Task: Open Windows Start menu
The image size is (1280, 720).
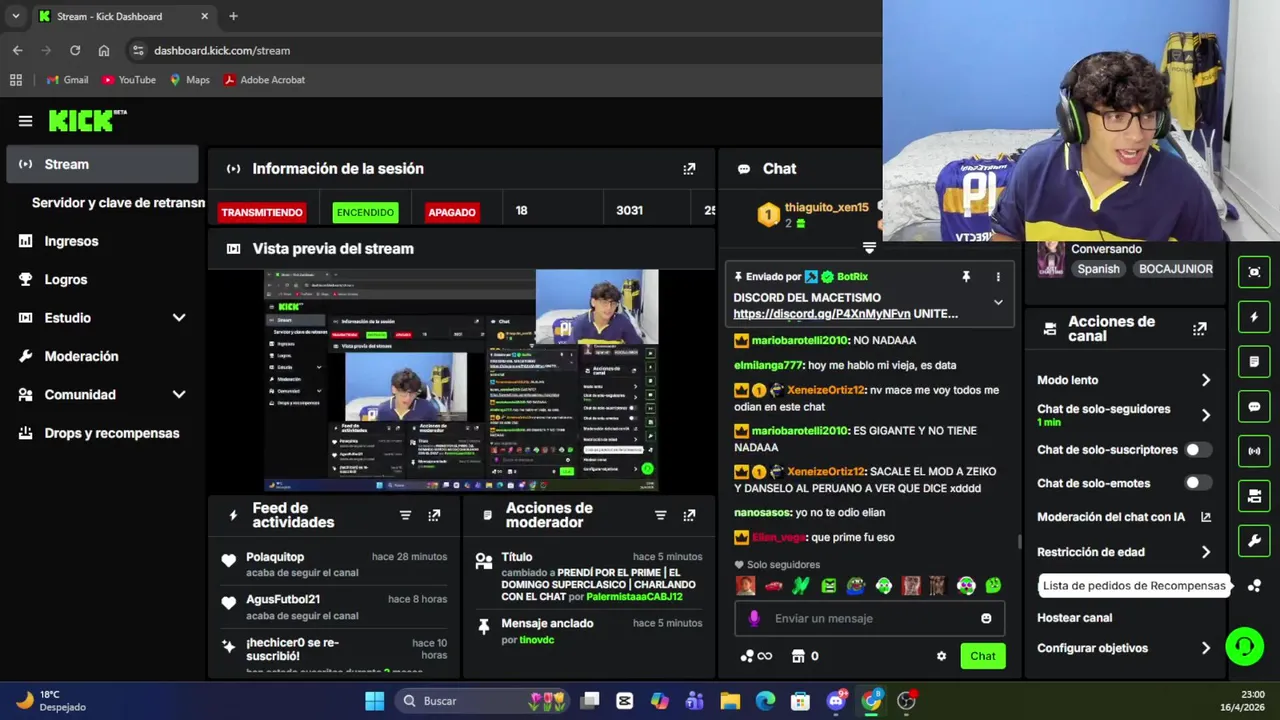Action: click(374, 701)
